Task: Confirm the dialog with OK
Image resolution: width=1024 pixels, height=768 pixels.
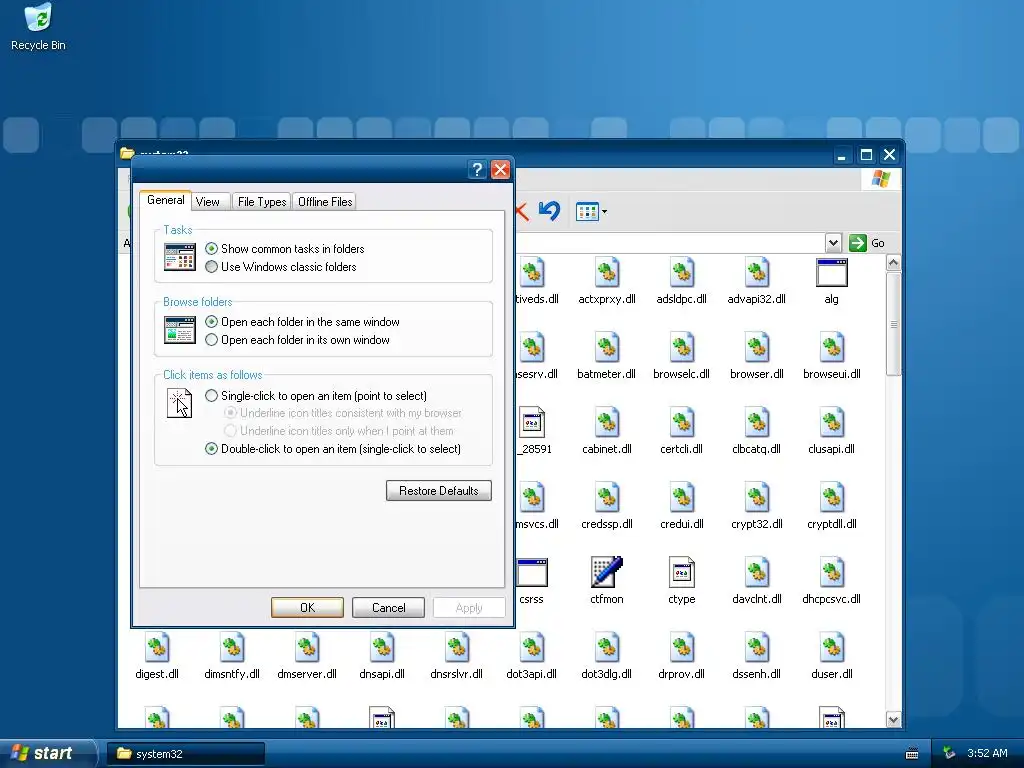Action: click(x=308, y=607)
